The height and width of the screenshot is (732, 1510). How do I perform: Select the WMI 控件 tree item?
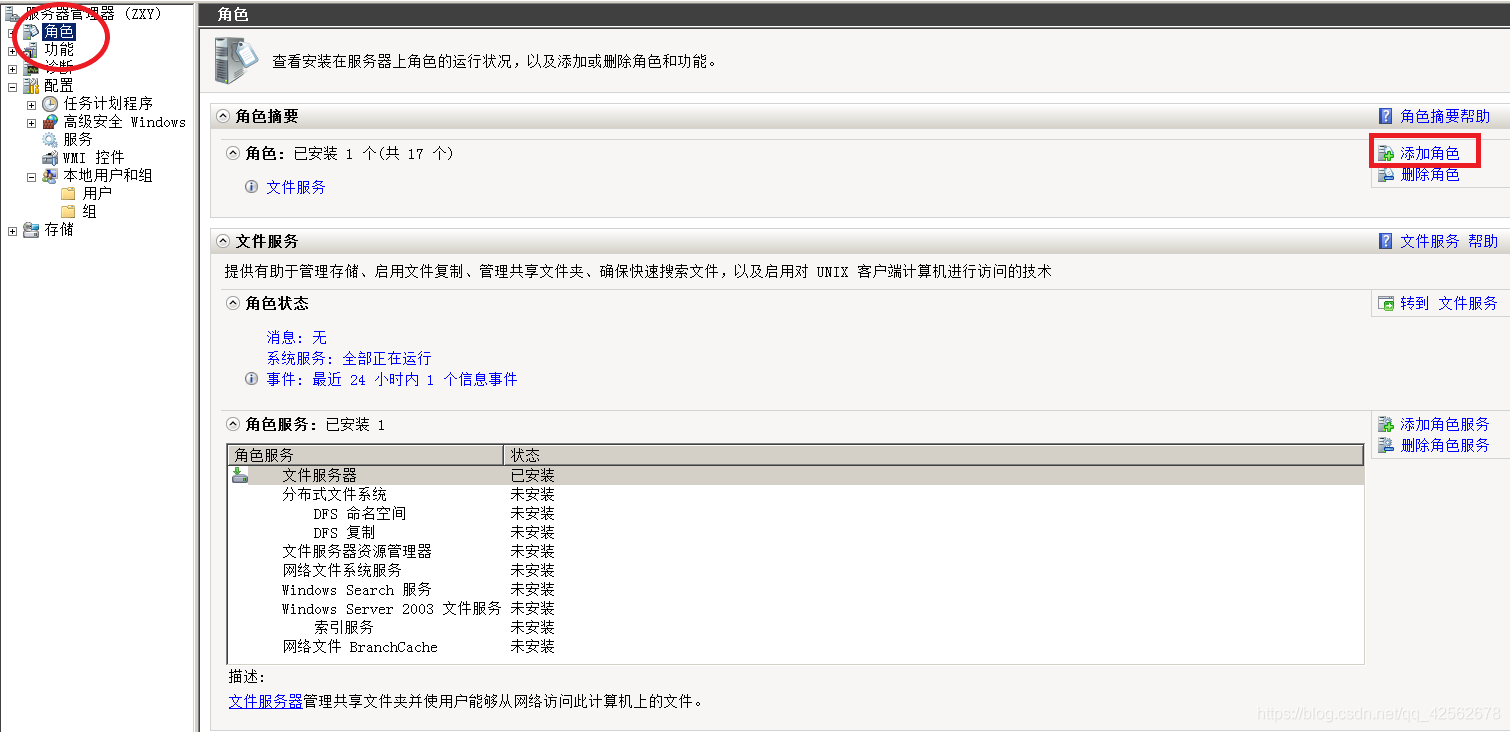click(93, 158)
